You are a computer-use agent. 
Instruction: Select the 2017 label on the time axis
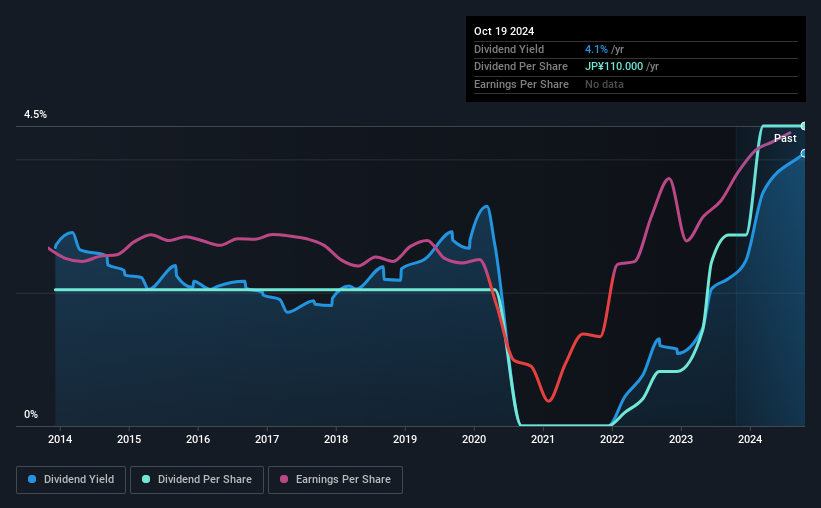(267, 439)
